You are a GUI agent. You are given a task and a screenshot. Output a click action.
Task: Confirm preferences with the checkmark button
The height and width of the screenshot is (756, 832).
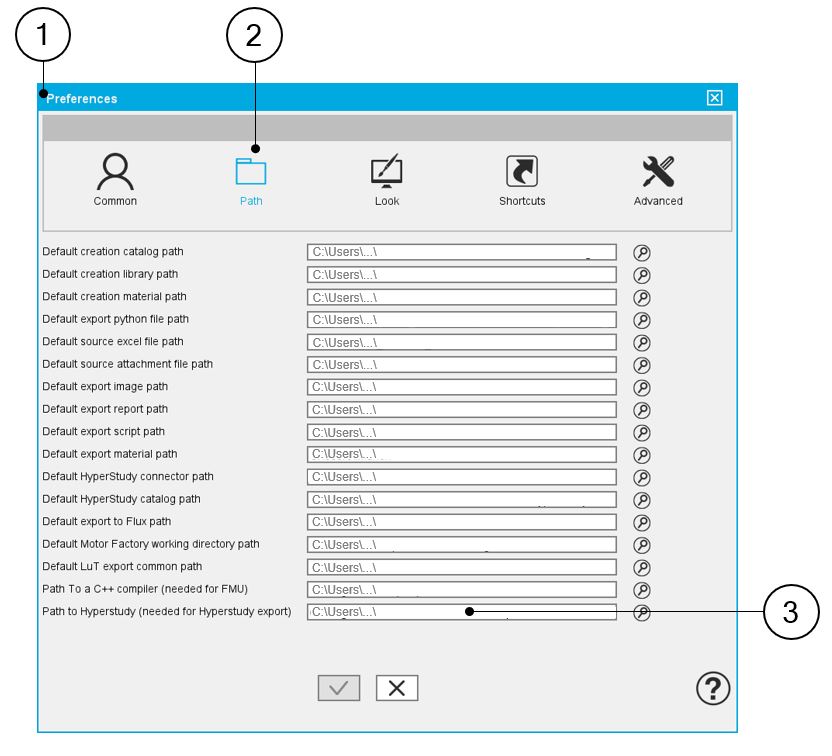point(337,688)
